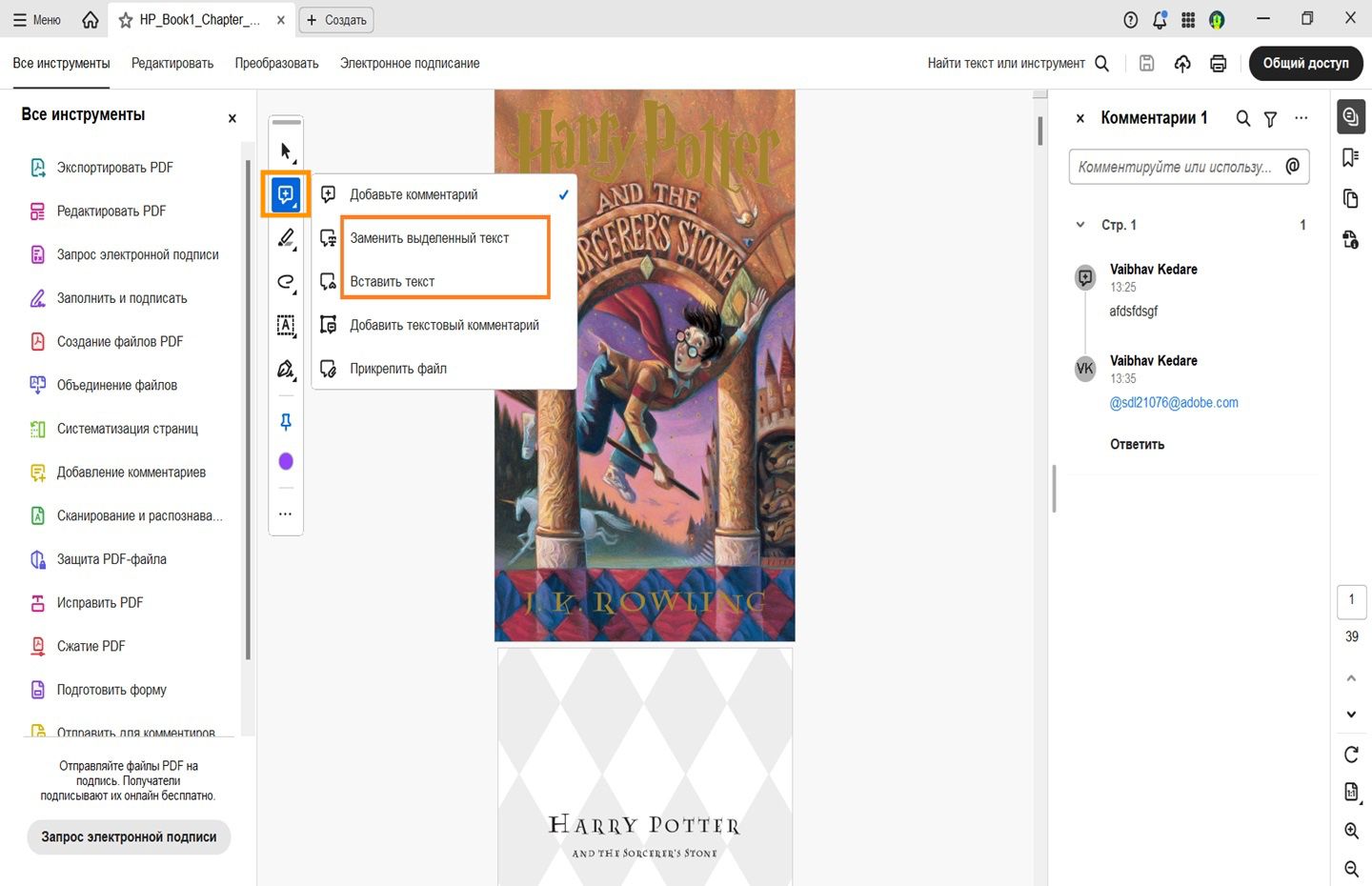Close the Комментарии panel

pyautogui.click(x=1080, y=118)
